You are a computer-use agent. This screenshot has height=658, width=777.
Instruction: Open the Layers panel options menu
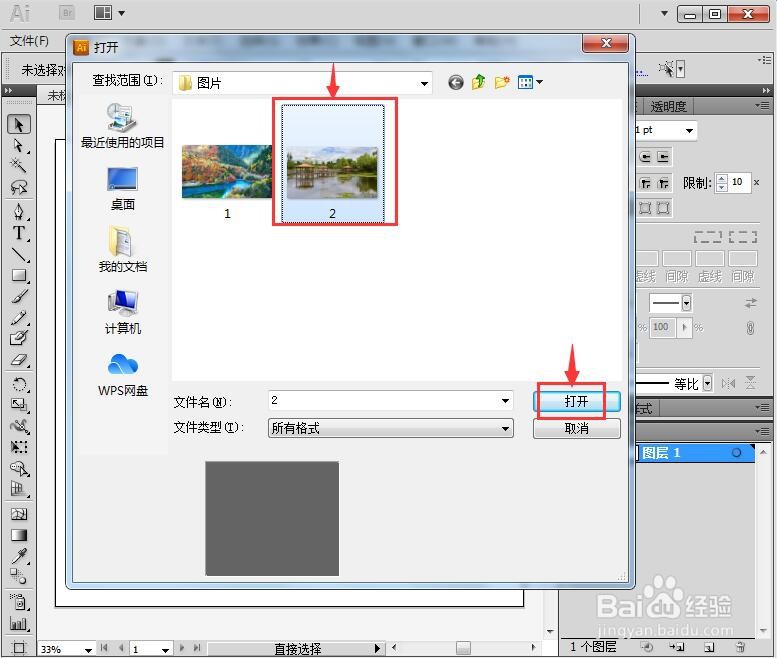point(762,431)
